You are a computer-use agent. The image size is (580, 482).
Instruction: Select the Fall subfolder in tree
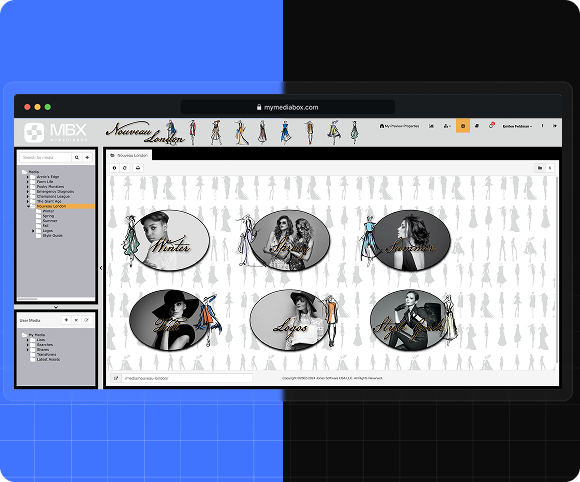[x=45, y=225]
